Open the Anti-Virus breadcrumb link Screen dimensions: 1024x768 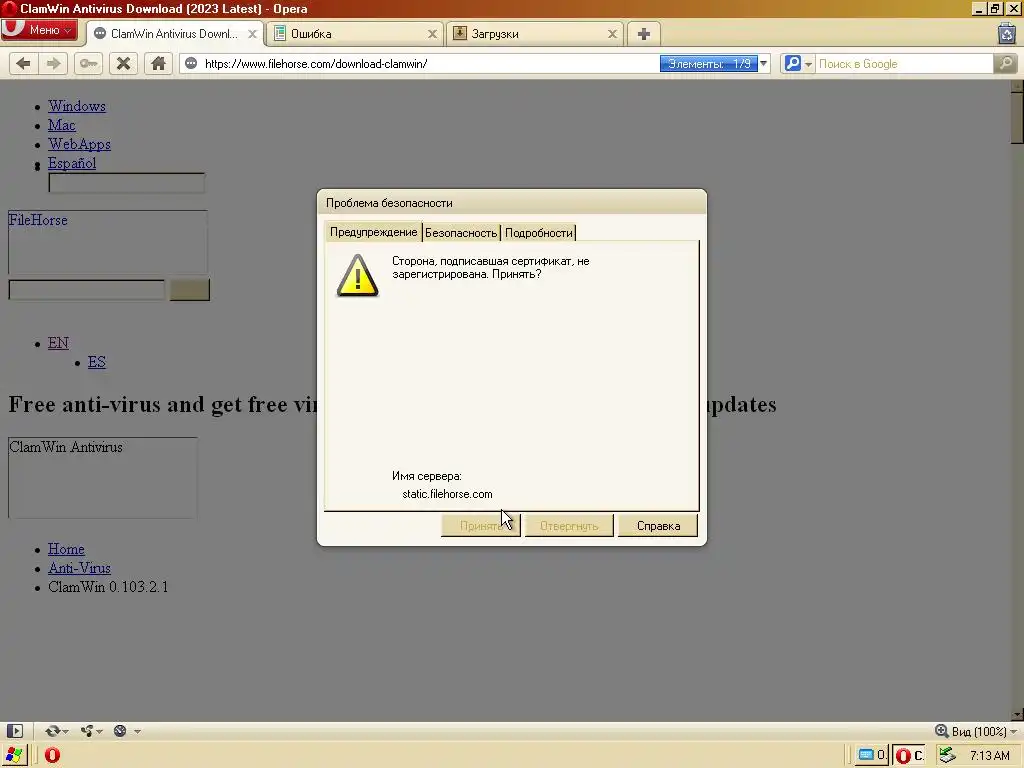[x=79, y=568]
